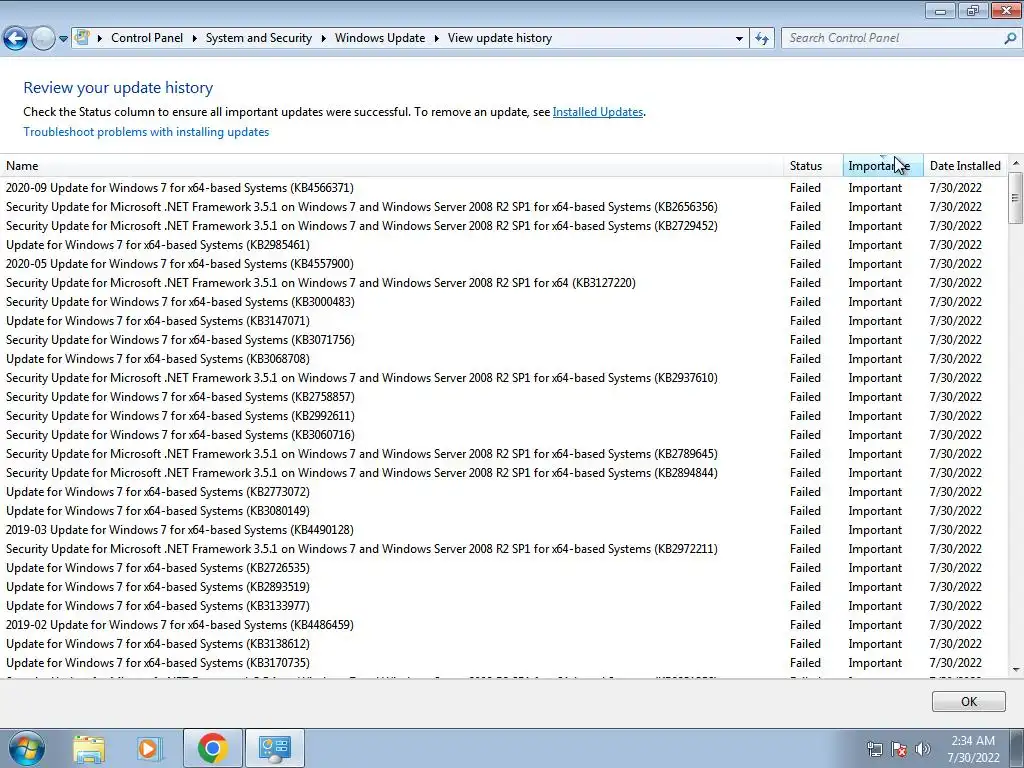The width and height of the screenshot is (1024, 768).
Task: Select the KB3071756 security update row
Action: click(503, 340)
